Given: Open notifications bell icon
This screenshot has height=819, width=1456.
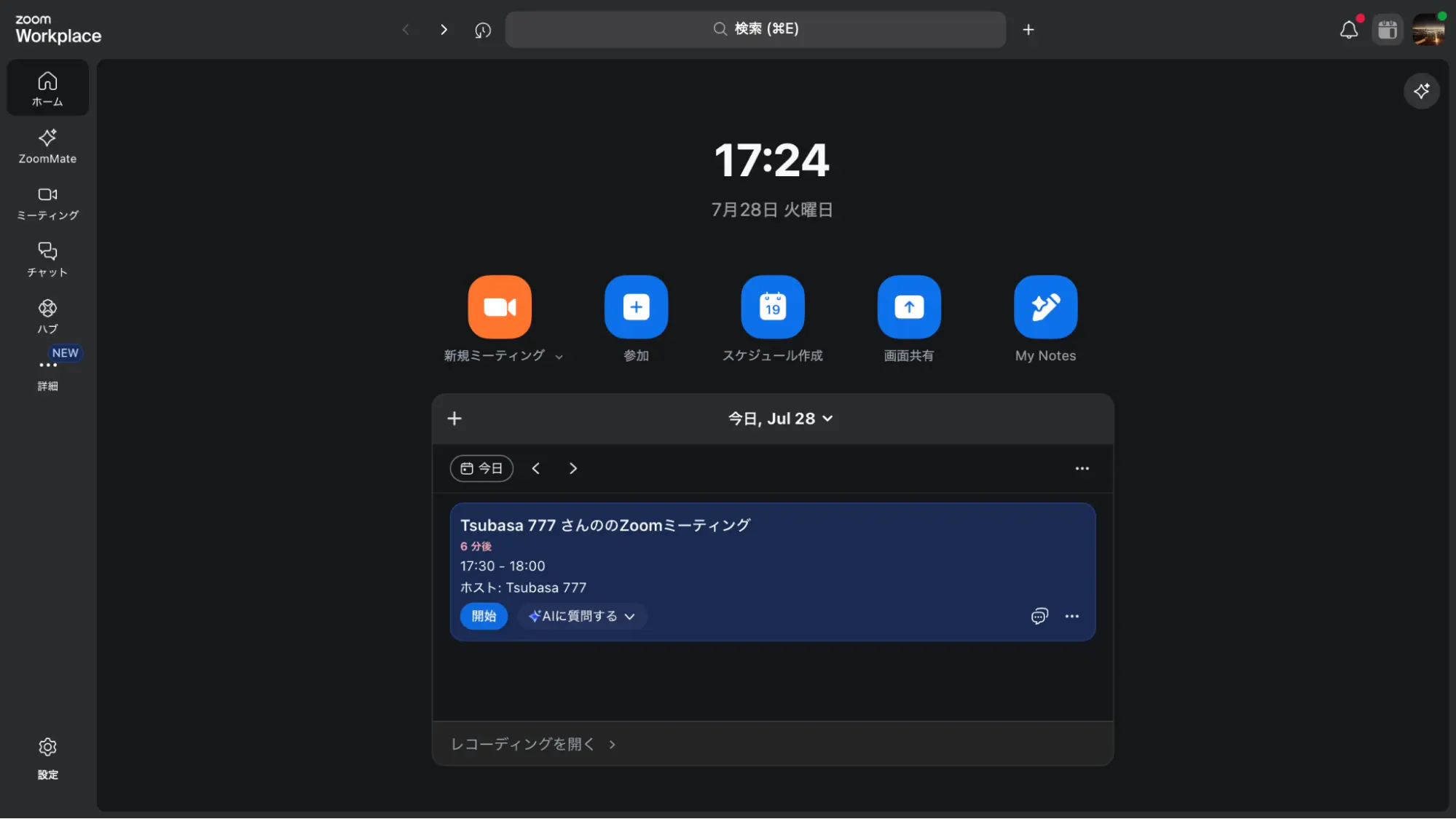Looking at the screenshot, I should coord(1349,29).
